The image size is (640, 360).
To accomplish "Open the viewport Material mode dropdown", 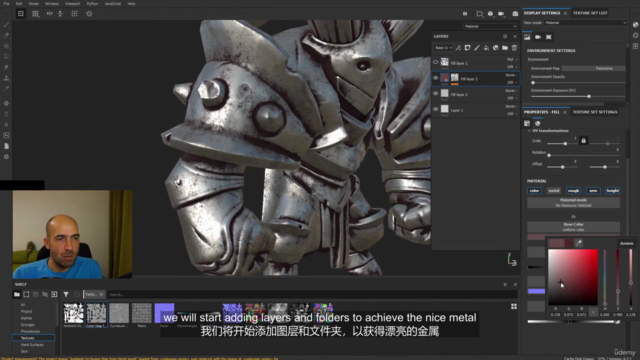I will pos(490,26).
